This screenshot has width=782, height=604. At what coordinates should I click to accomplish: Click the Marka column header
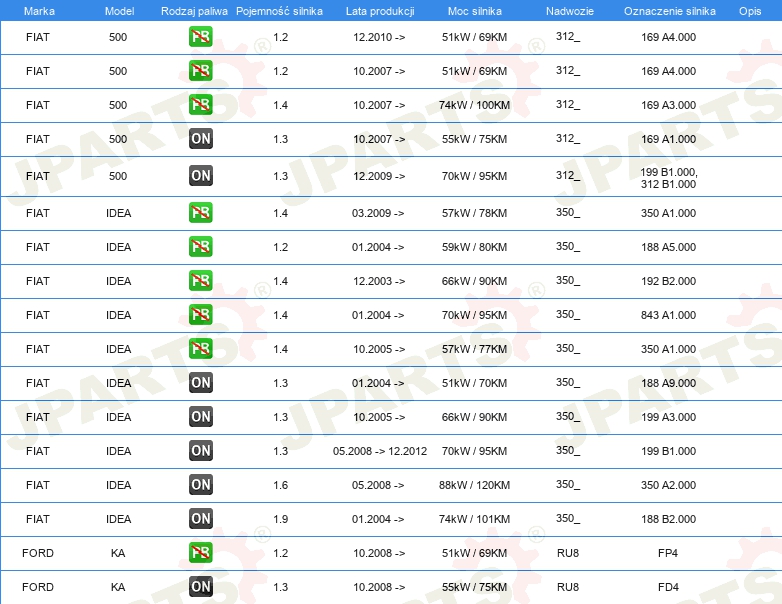point(39,11)
